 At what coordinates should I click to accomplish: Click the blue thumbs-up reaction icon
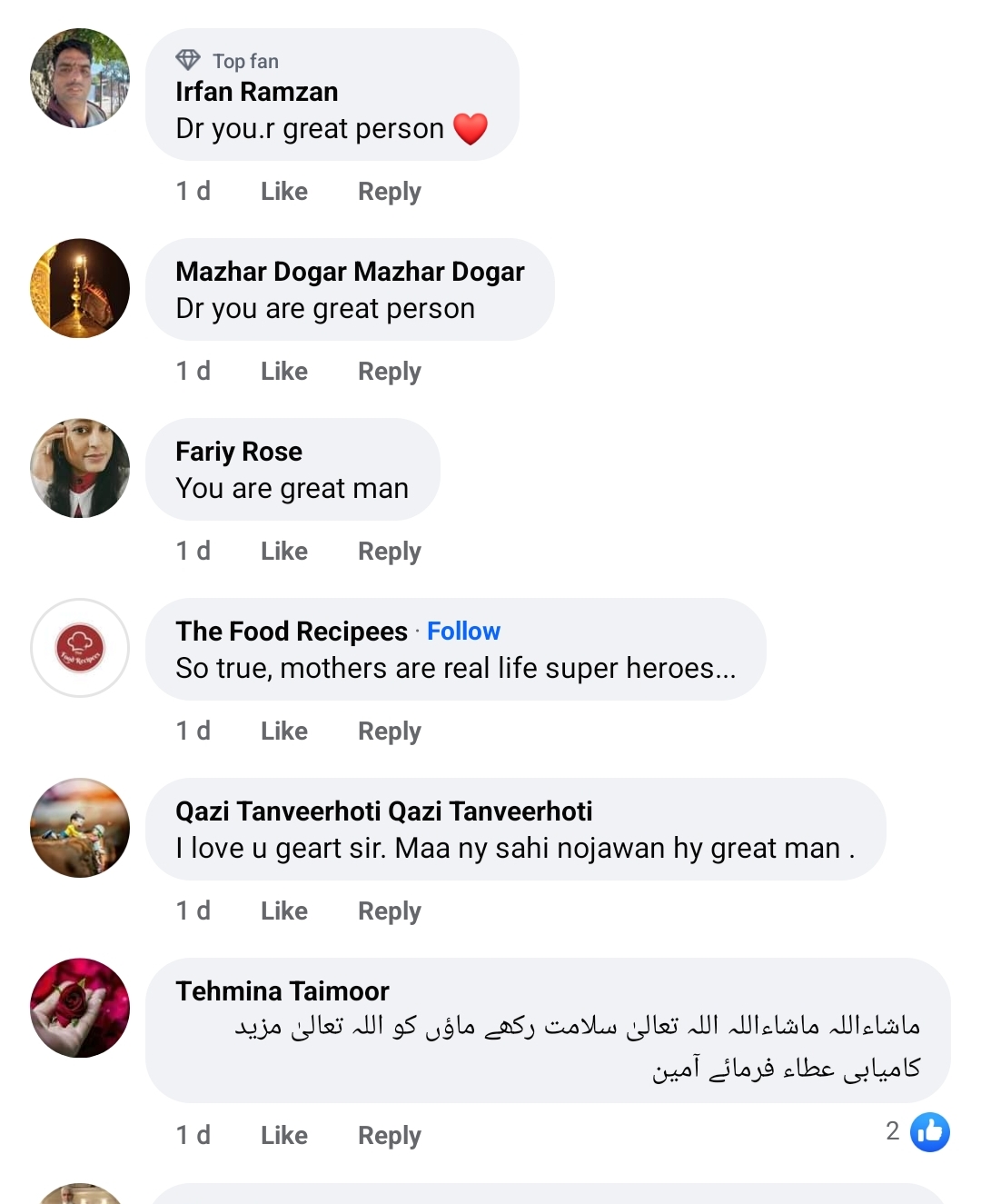coord(929,1132)
